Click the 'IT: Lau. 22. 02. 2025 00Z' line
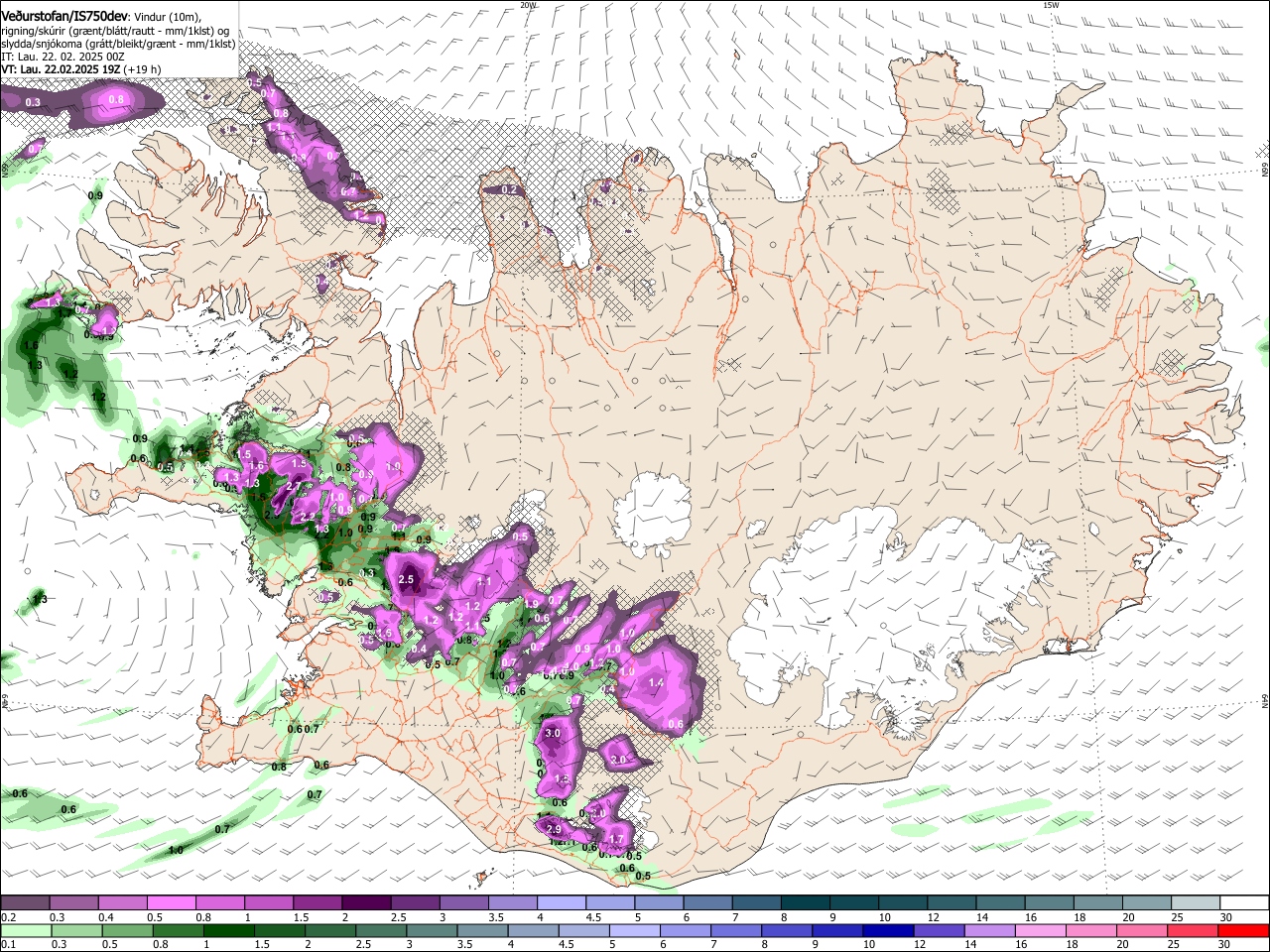The height and width of the screenshot is (952, 1270). click(63, 57)
